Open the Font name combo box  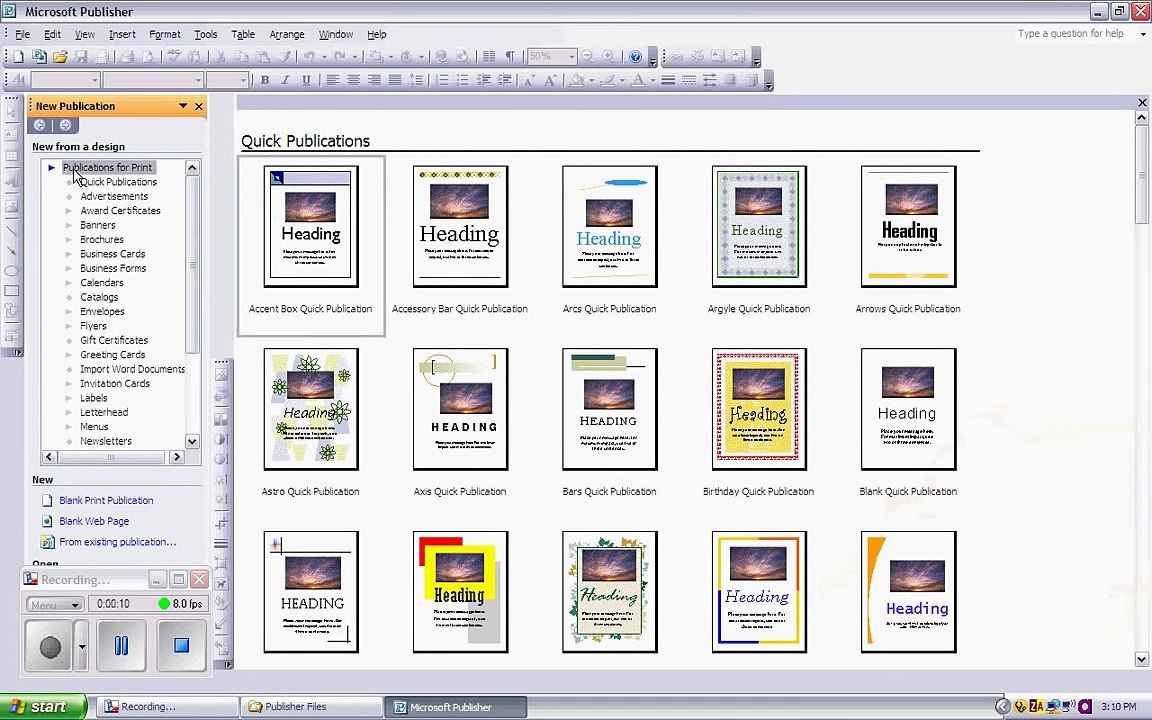tap(153, 80)
